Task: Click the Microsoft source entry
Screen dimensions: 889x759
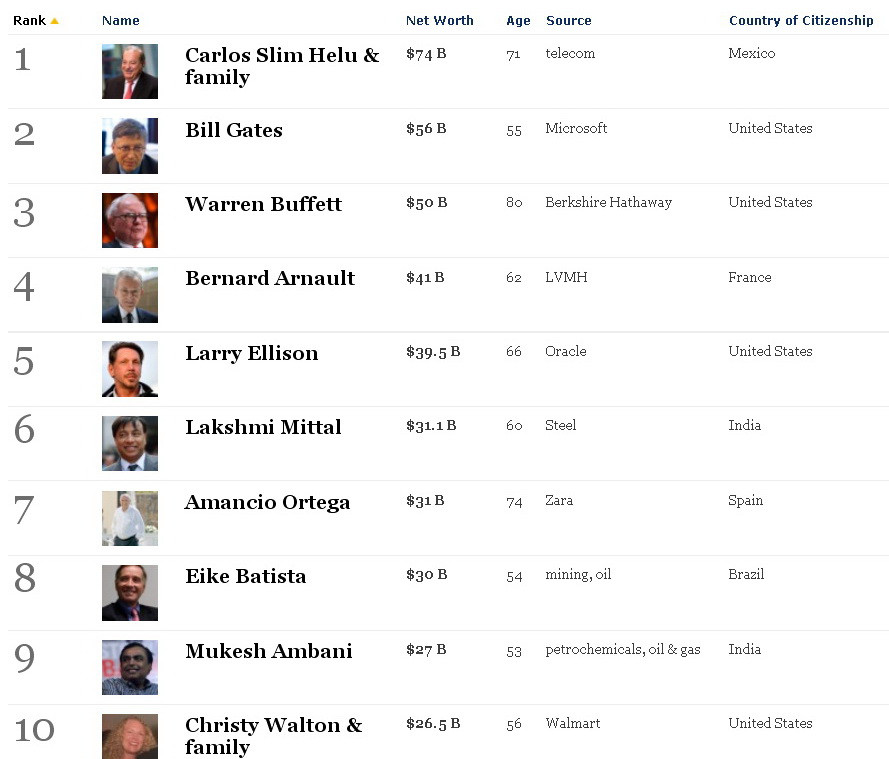Action: (576, 128)
